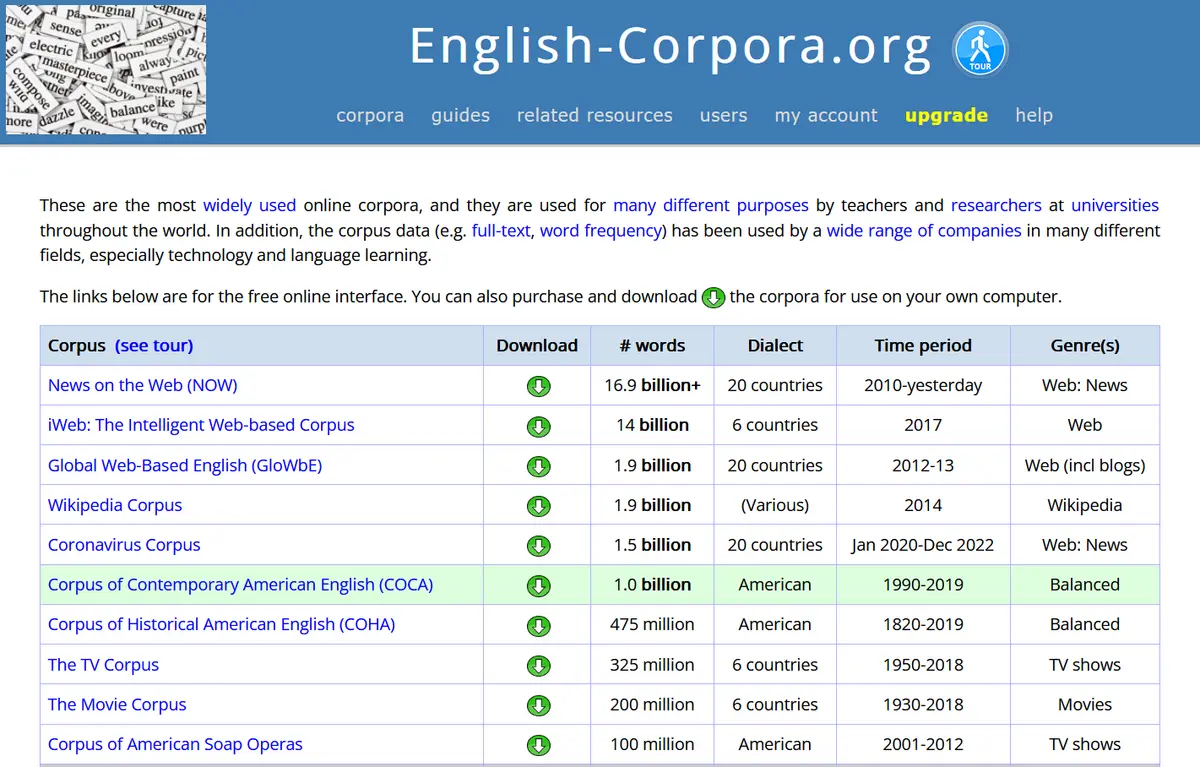Open iWeb: The Intelligent Web-based Corpus
The image size is (1200, 767).
(x=201, y=425)
